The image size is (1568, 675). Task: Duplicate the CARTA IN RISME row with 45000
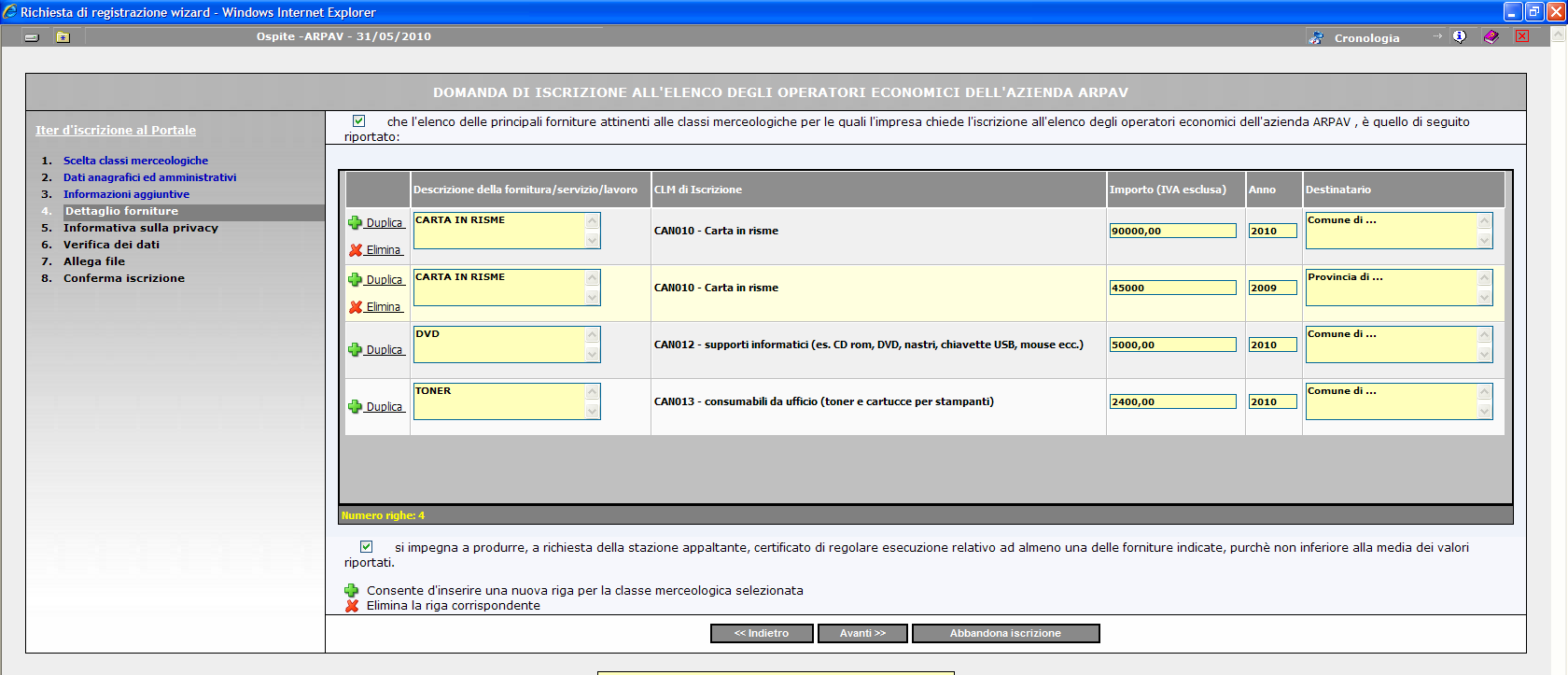(376, 279)
